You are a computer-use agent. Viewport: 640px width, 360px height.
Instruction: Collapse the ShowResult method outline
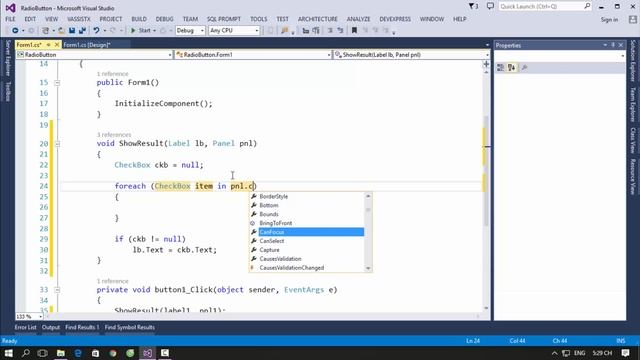tap(57, 144)
